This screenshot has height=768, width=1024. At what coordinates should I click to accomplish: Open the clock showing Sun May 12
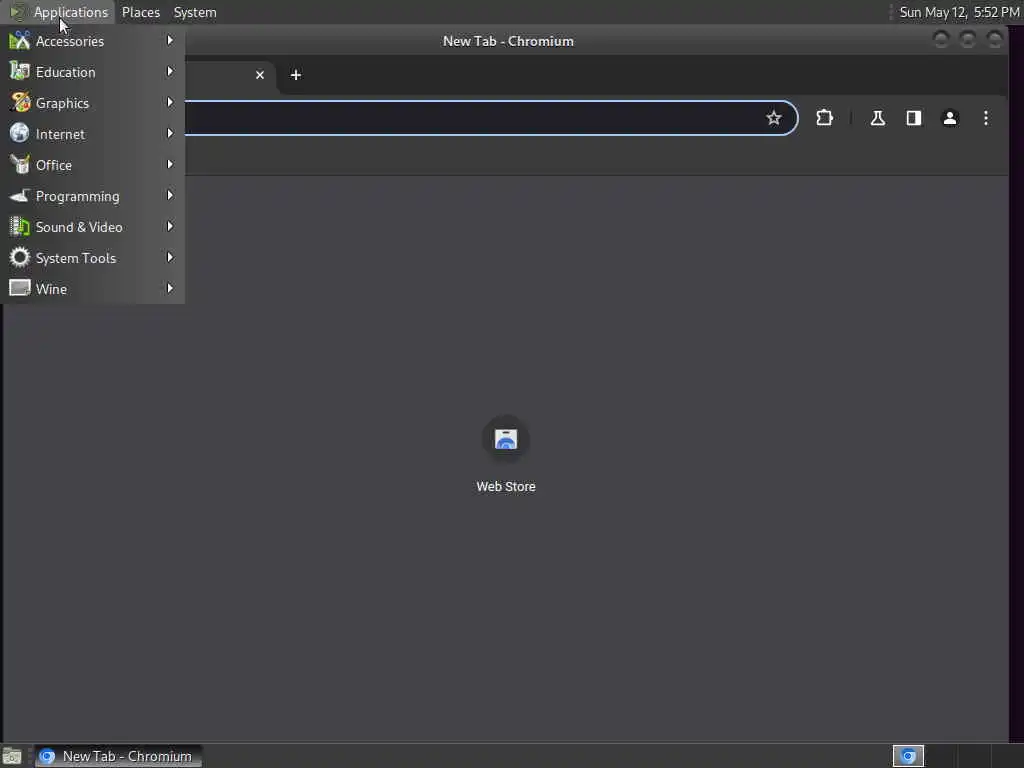point(959,12)
